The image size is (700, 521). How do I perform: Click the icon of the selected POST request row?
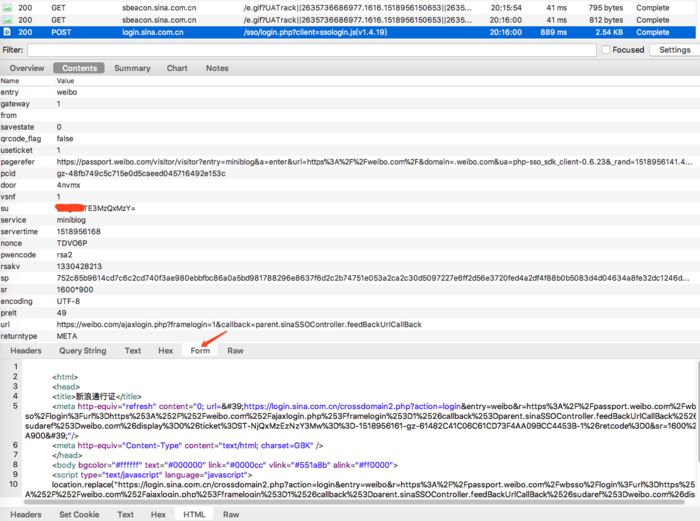point(7,32)
